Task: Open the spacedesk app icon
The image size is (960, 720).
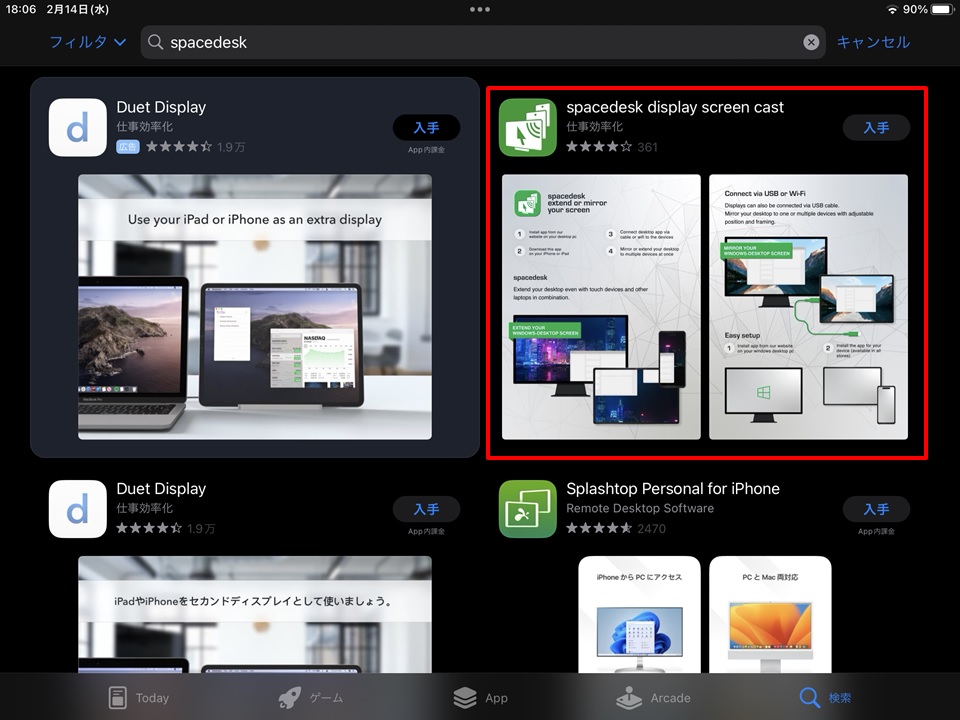Action: click(528, 127)
